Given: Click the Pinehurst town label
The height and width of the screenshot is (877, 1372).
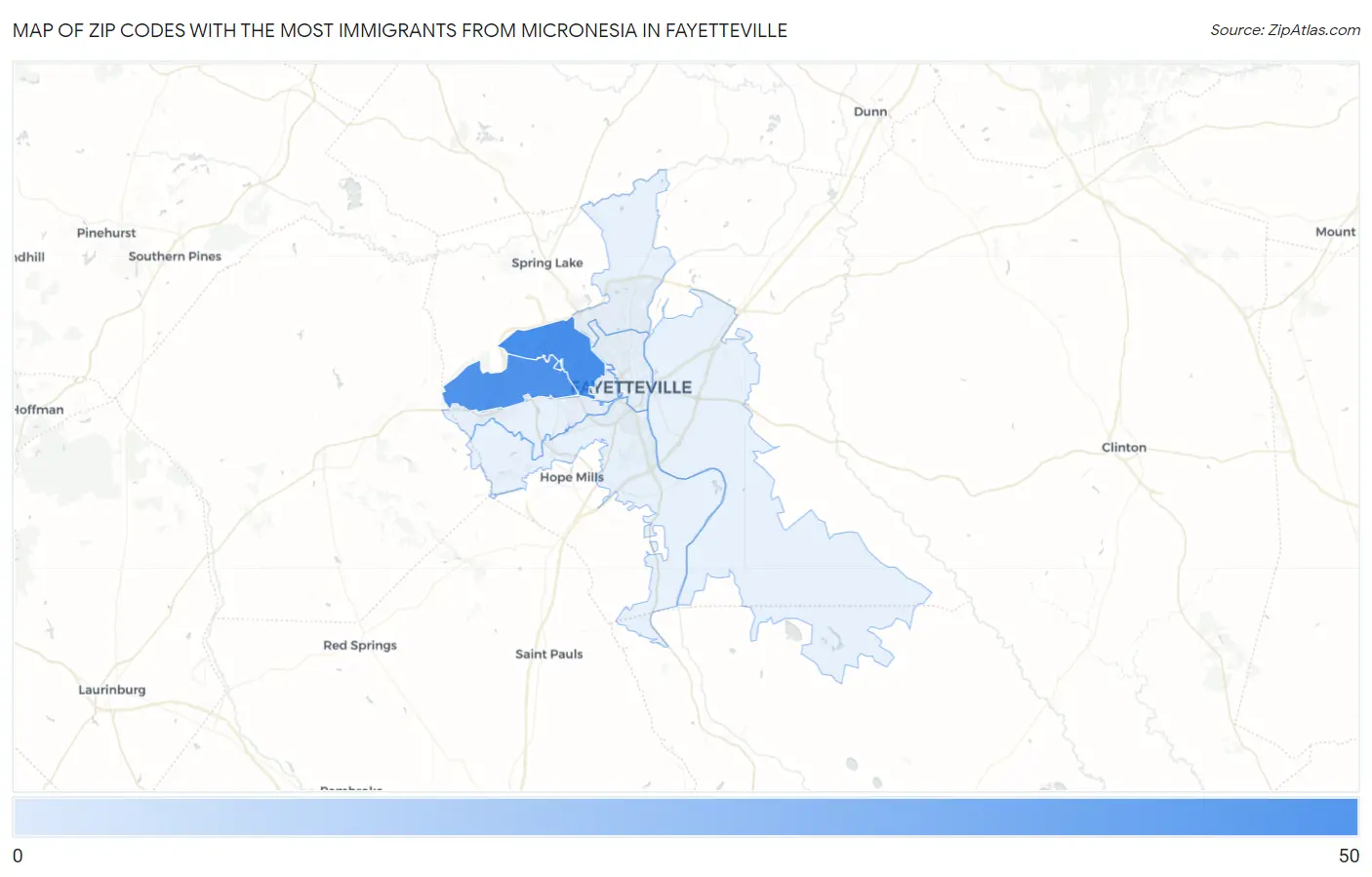Looking at the screenshot, I should 106,232.
